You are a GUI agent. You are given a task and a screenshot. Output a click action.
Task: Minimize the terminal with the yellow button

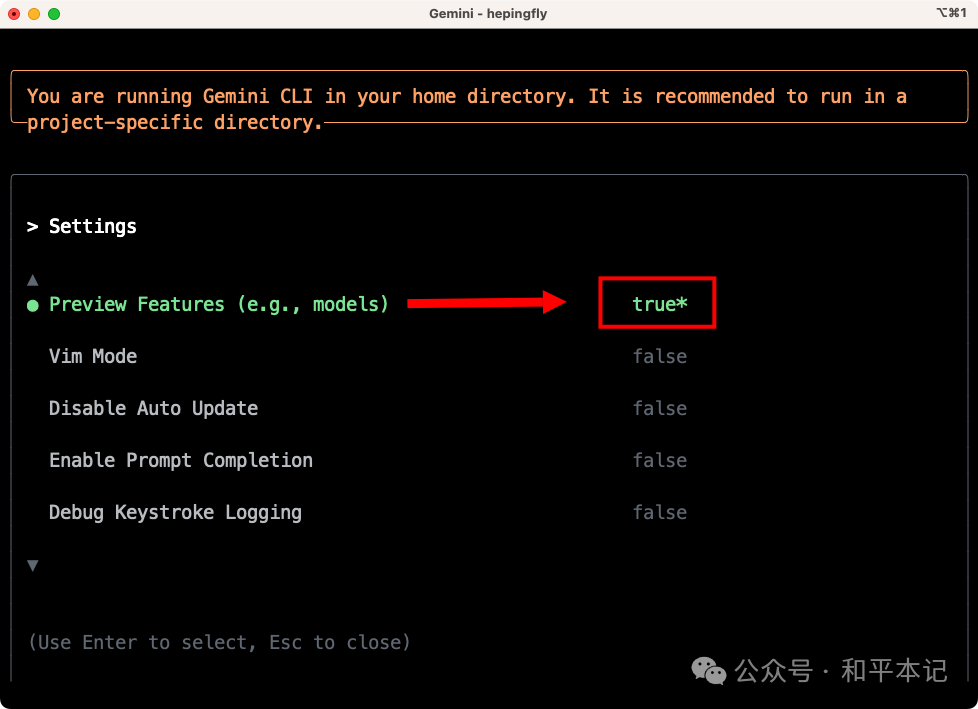(34, 14)
